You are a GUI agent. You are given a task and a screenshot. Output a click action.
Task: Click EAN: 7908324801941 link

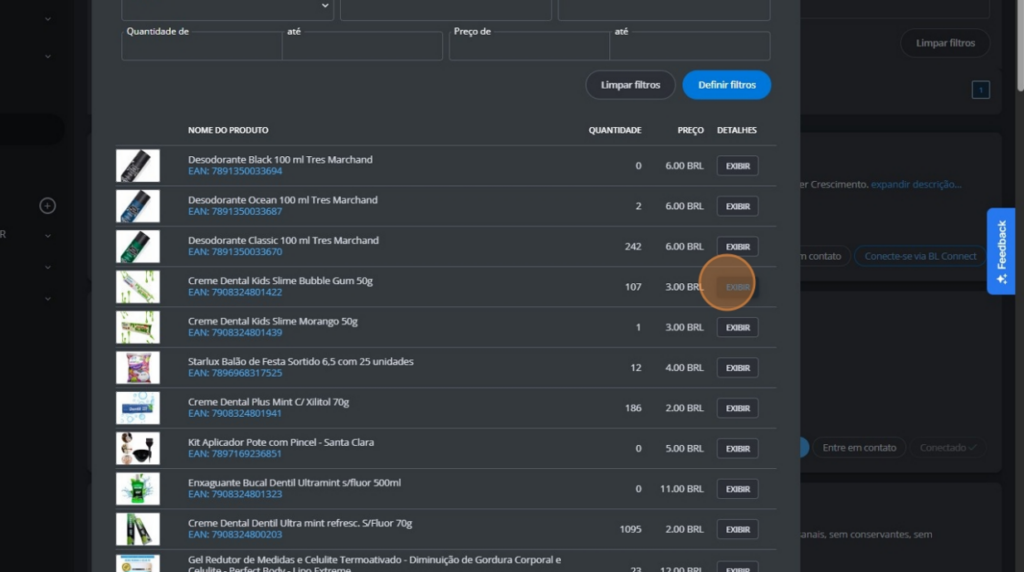tap(235, 413)
